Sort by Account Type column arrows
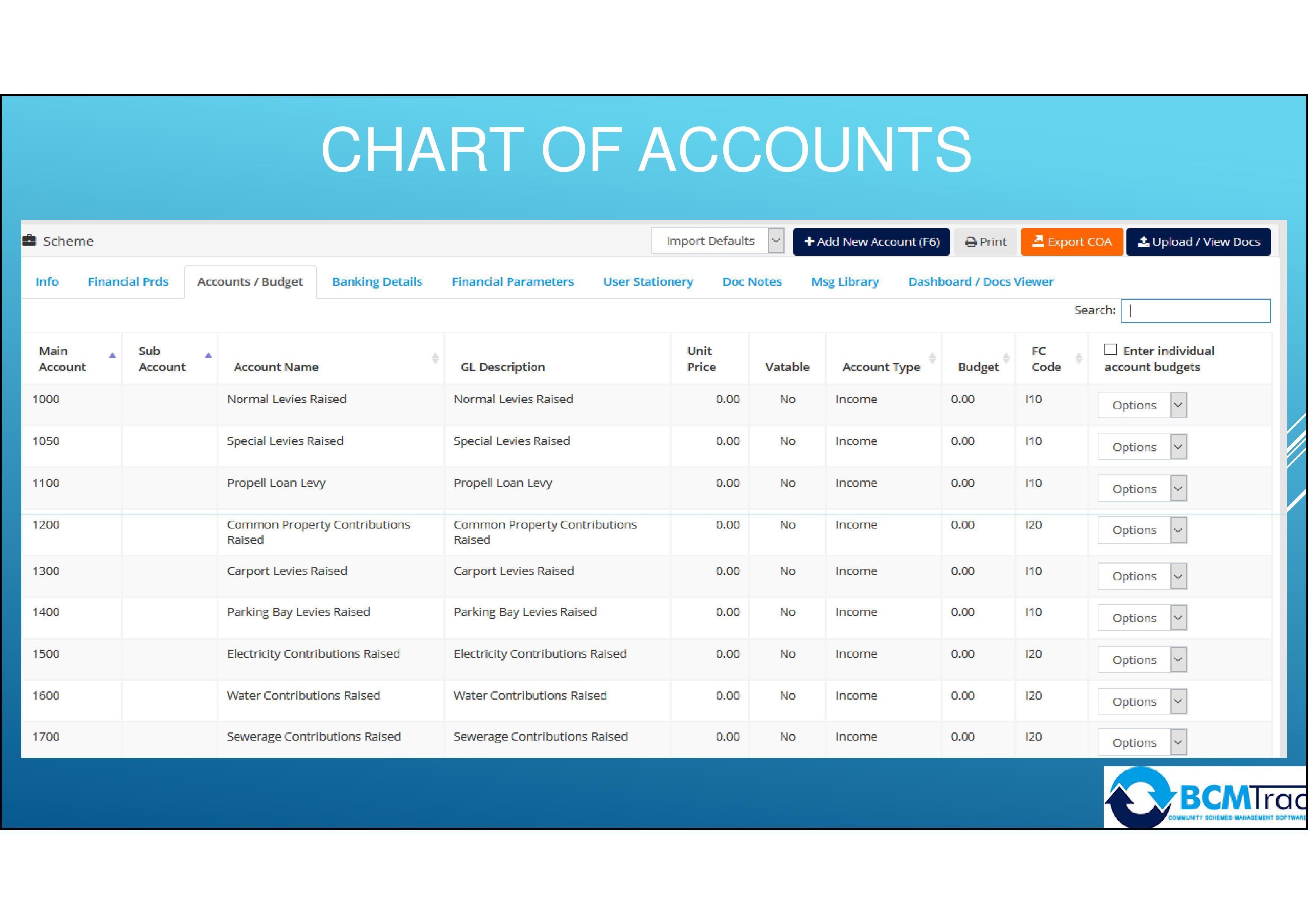This screenshot has width=1308, height=924. point(933,359)
